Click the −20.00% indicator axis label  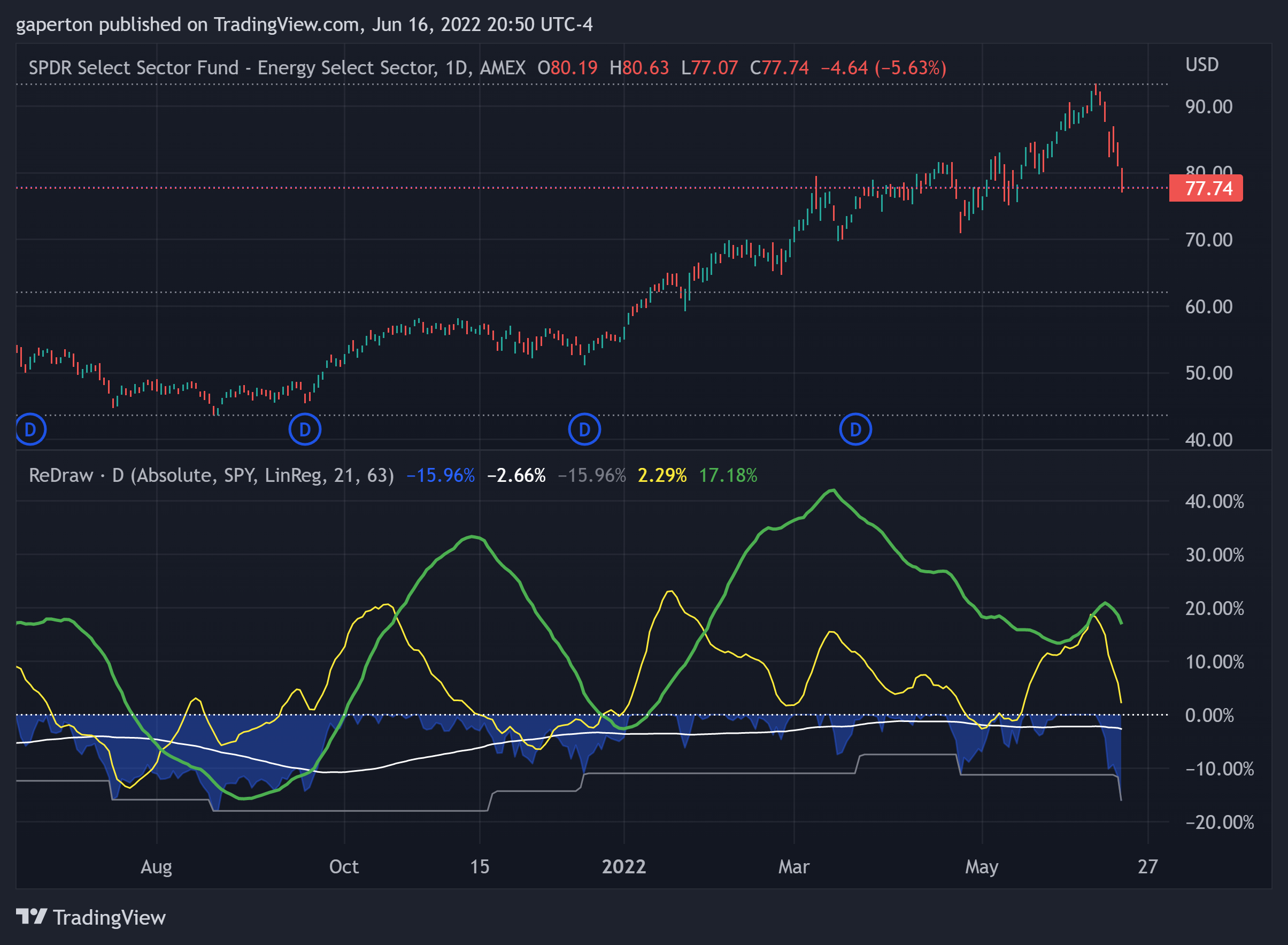click(x=1220, y=822)
